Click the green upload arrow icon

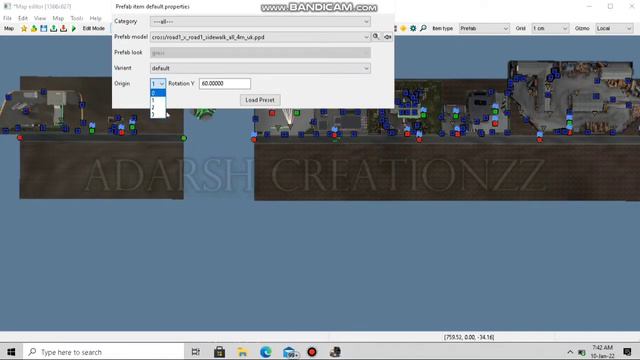tap(53, 29)
